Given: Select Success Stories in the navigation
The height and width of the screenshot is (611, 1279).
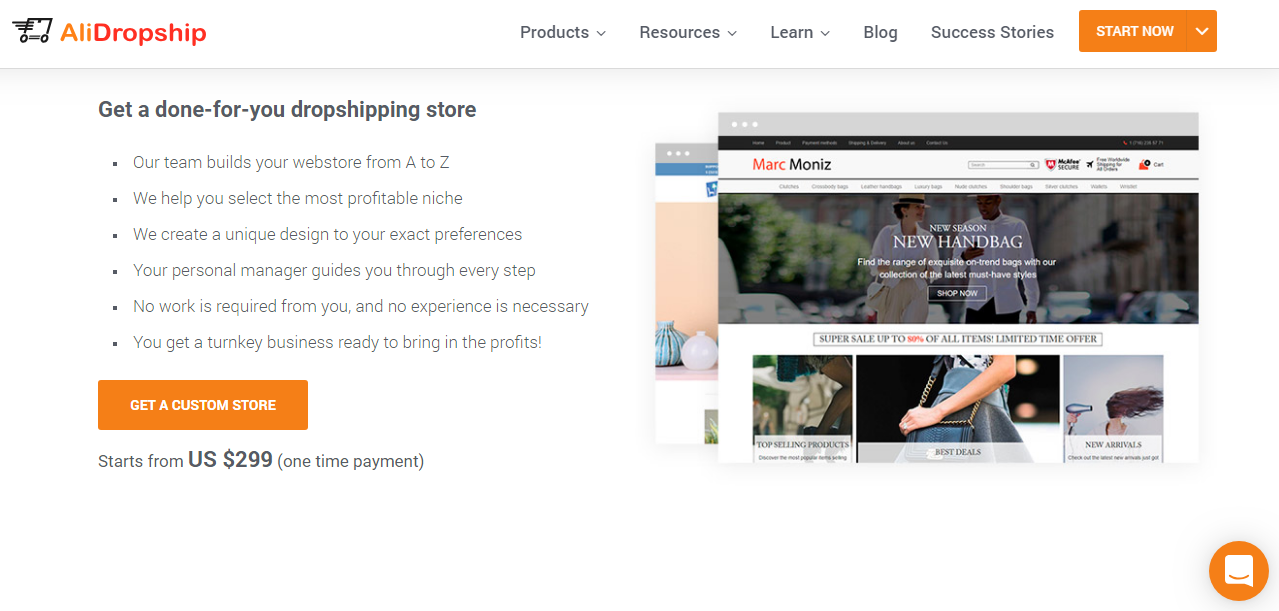Looking at the screenshot, I should pos(991,32).
